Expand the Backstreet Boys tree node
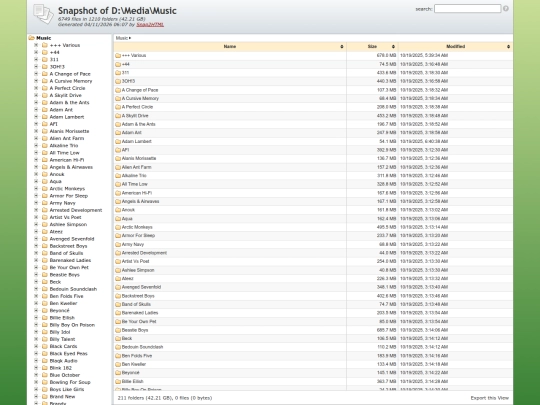Image resolution: width=540 pixels, height=405 pixels. (36, 246)
